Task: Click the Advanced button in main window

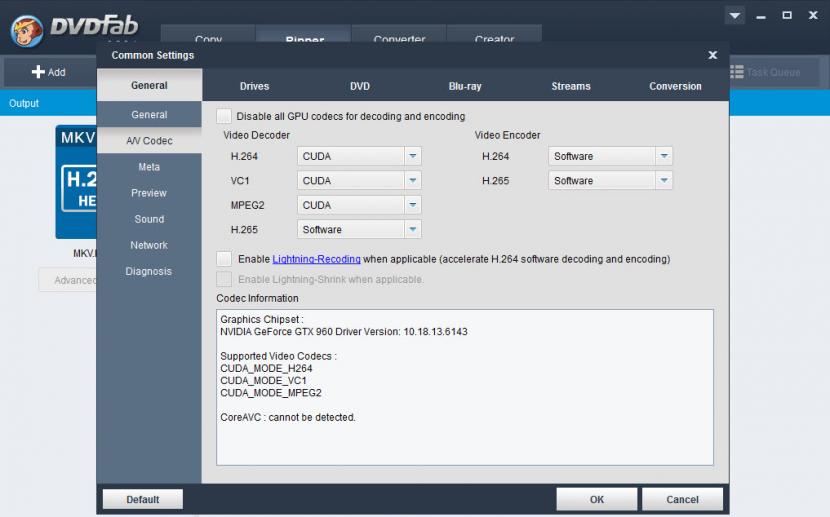Action: (68, 280)
